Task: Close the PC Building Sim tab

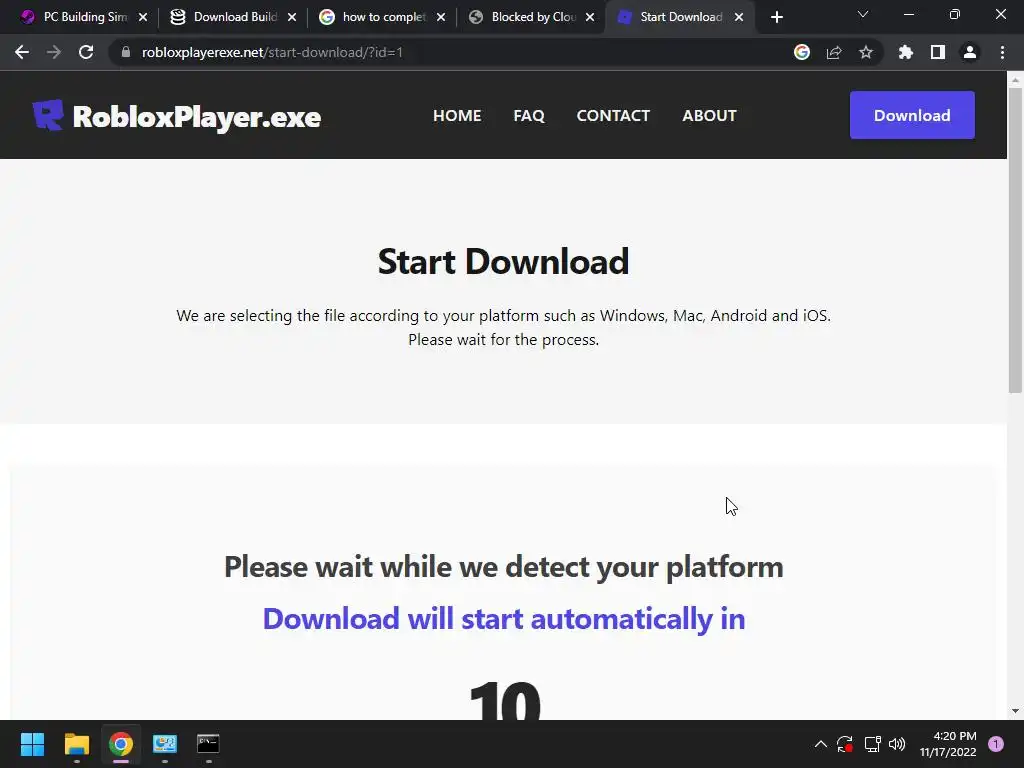Action: tap(143, 17)
